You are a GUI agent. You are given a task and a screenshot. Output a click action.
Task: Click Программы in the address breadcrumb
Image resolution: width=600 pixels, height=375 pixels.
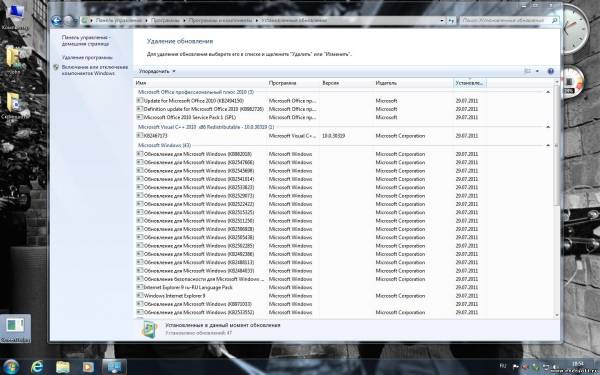click(165, 20)
